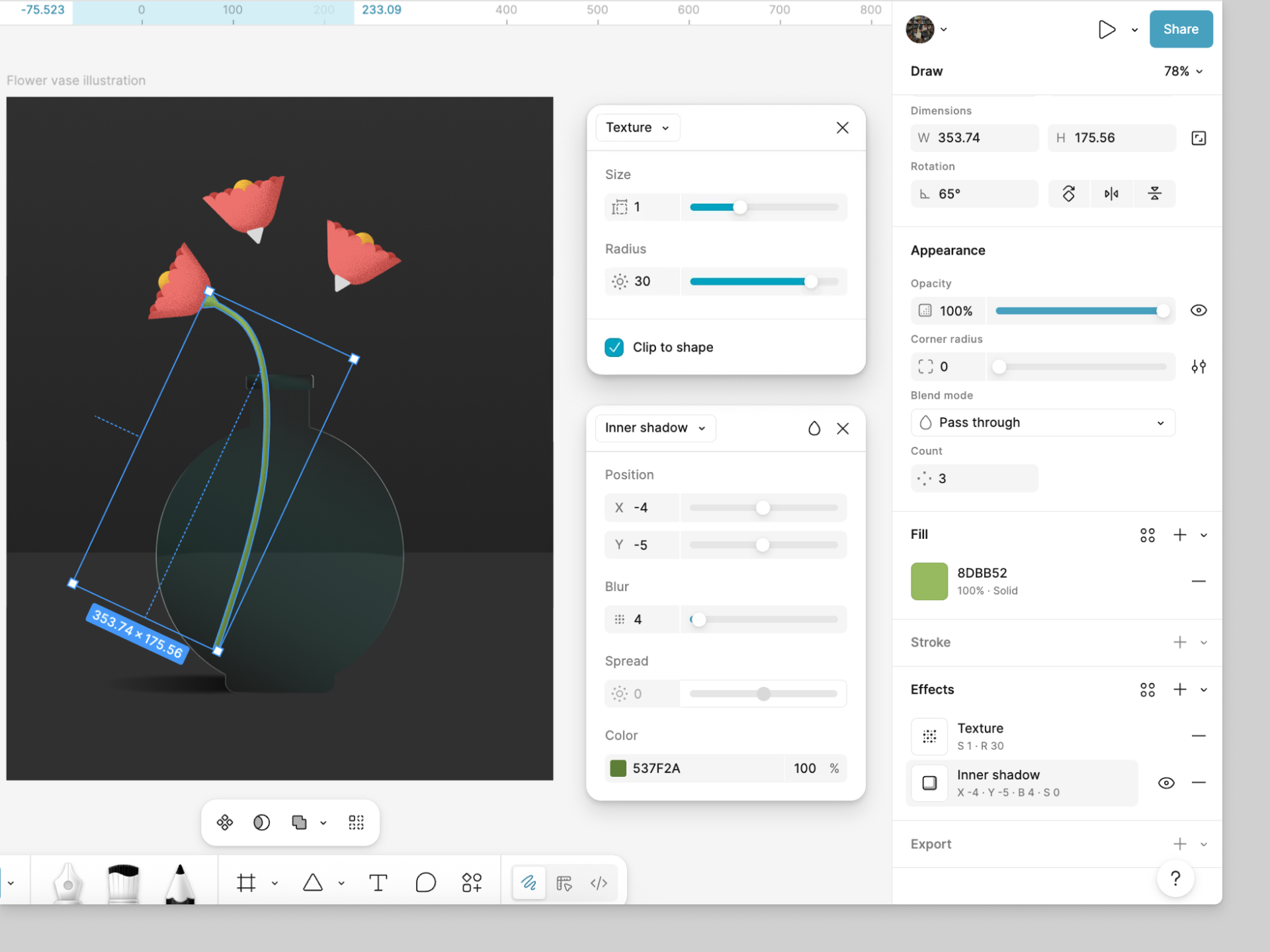Click the create component icon
This screenshot has width=1270, height=952.
tap(225, 822)
